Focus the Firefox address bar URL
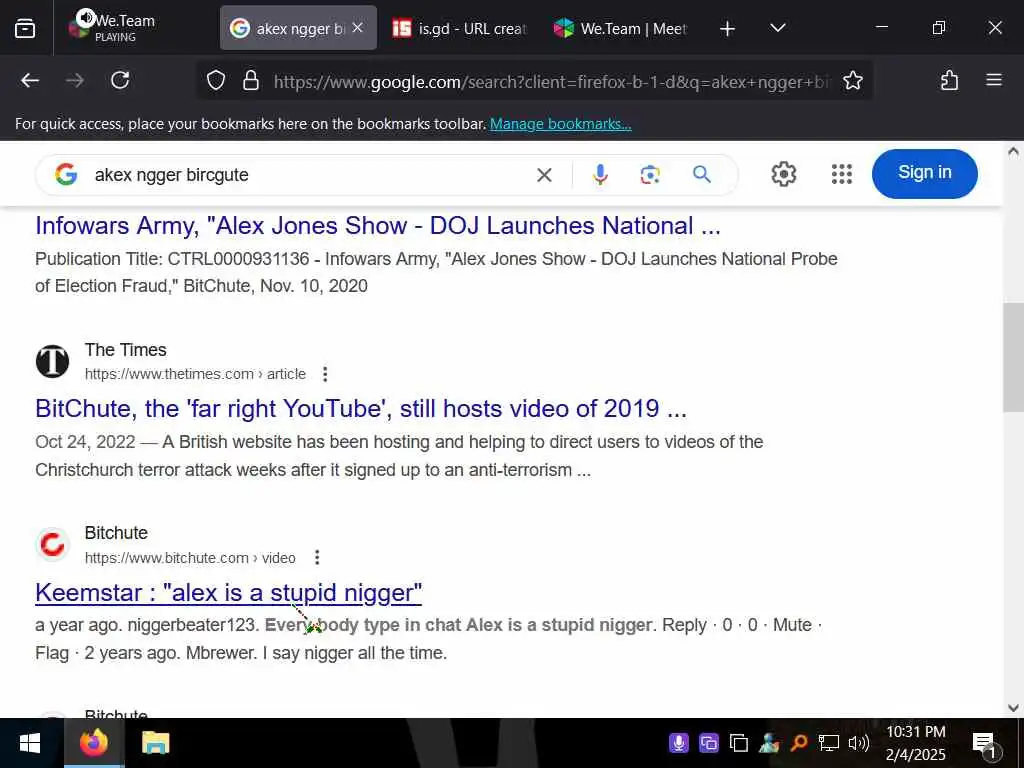The height and width of the screenshot is (768, 1024). 552,82
